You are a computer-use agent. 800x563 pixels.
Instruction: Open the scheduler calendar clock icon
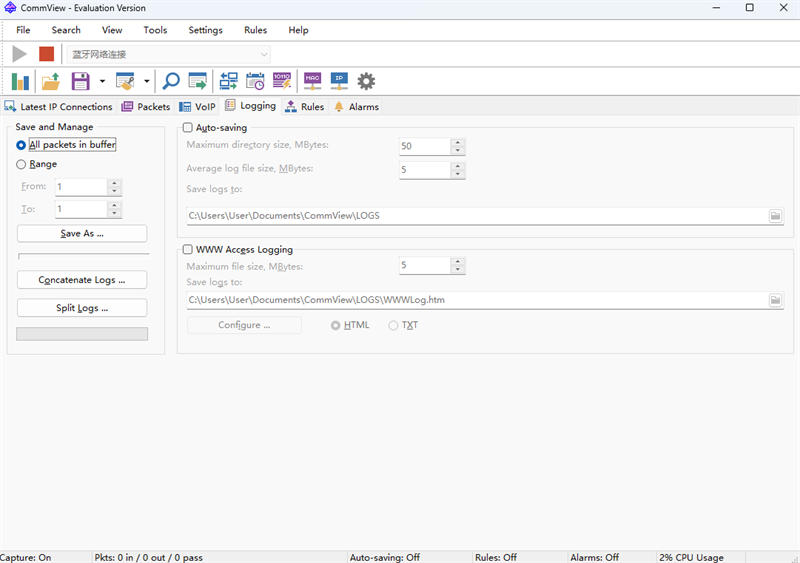tap(255, 81)
